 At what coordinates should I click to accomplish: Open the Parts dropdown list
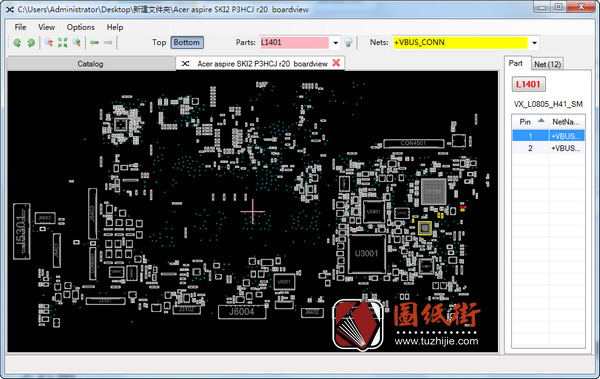[x=335, y=43]
